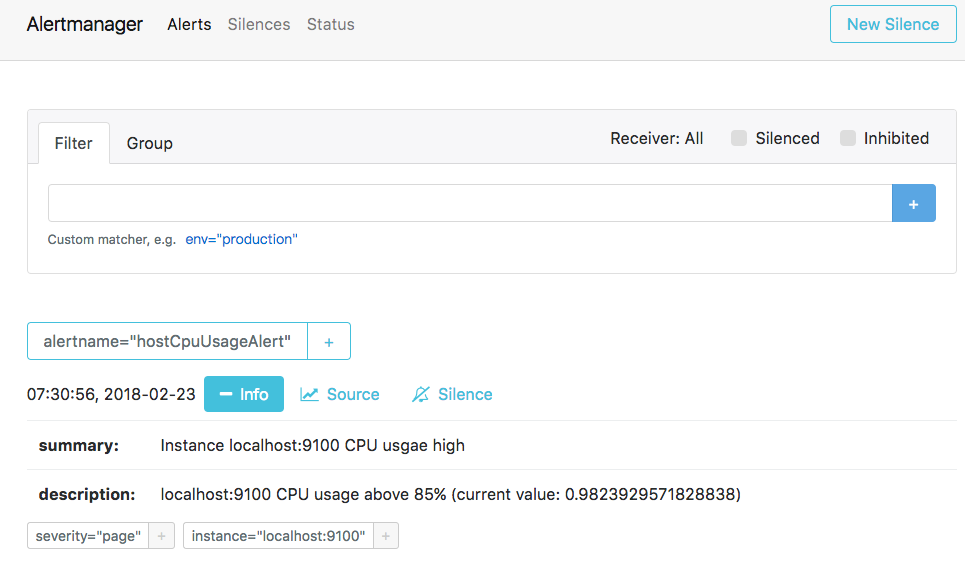Open the Alerts navigation item
Viewport: 965px width, 572px height.
tap(189, 24)
